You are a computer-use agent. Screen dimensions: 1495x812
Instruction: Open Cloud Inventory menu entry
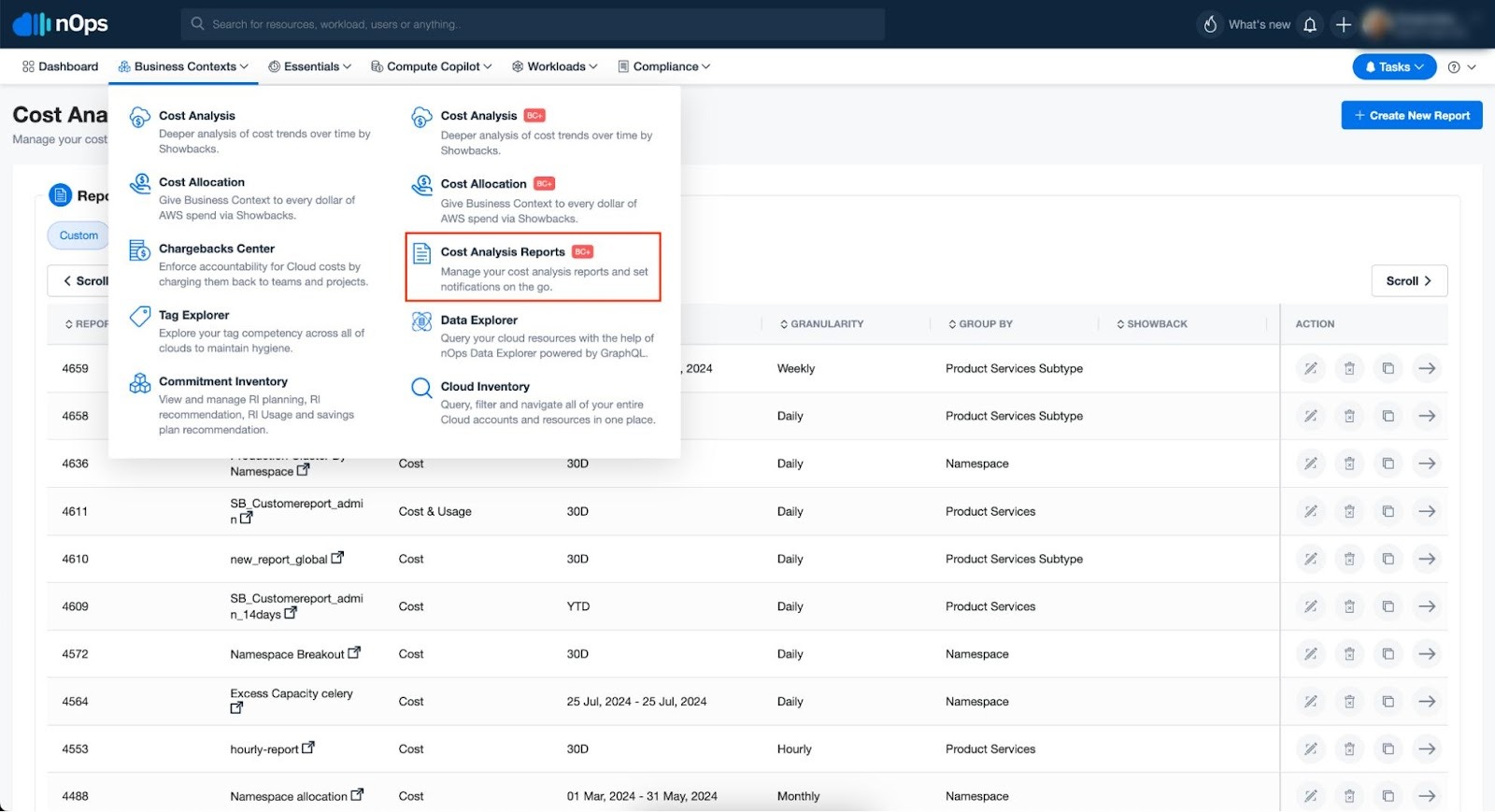click(533, 402)
